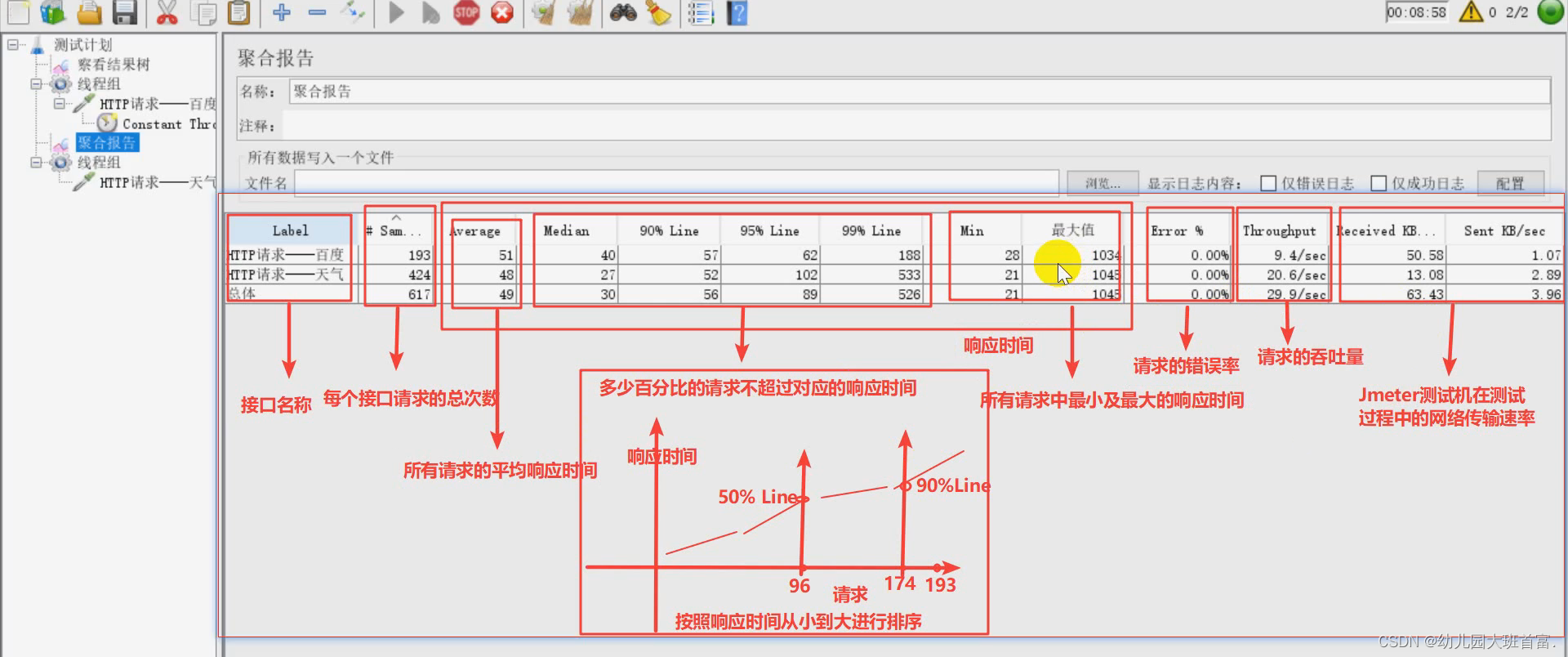Save the test plan with floppy icon
The width and height of the screenshot is (1568, 657).
pyautogui.click(x=124, y=11)
